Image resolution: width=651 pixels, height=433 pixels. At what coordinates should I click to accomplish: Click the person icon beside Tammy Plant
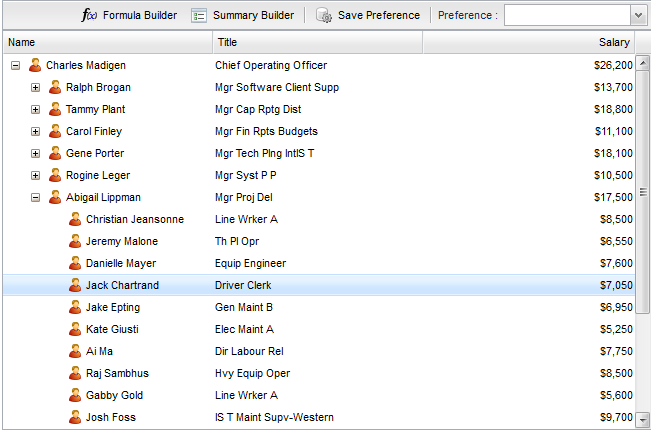click(55, 109)
